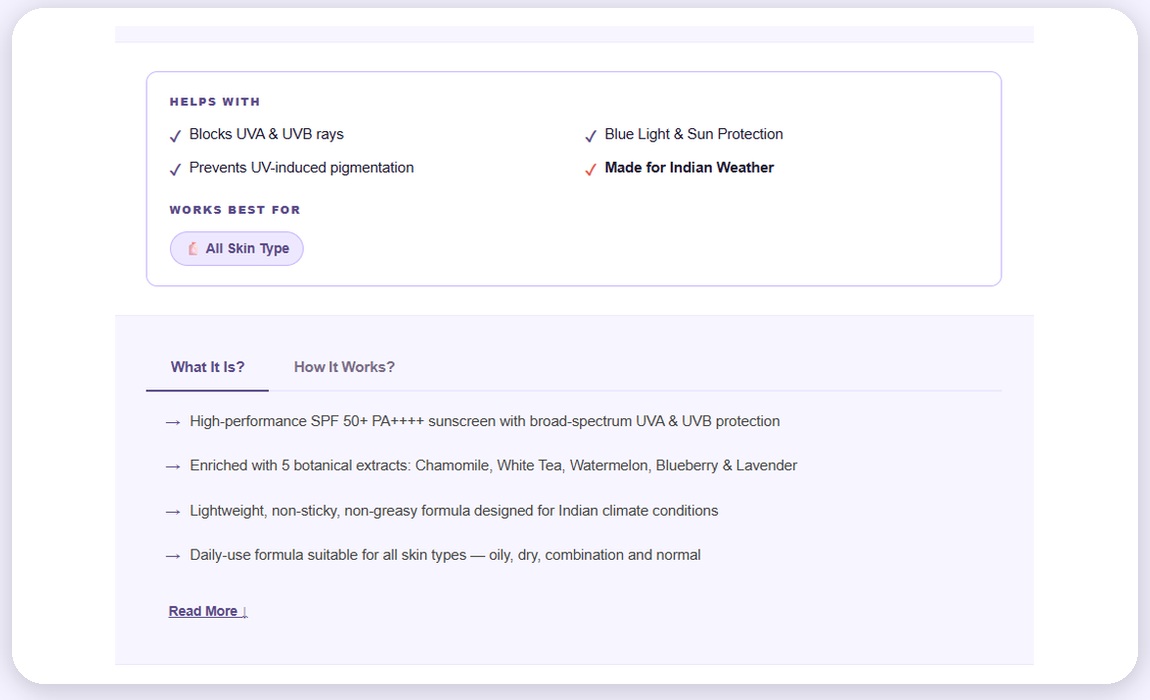Click the Enriched with 5 botanical extracts line
1150x700 pixels.
(x=494, y=465)
